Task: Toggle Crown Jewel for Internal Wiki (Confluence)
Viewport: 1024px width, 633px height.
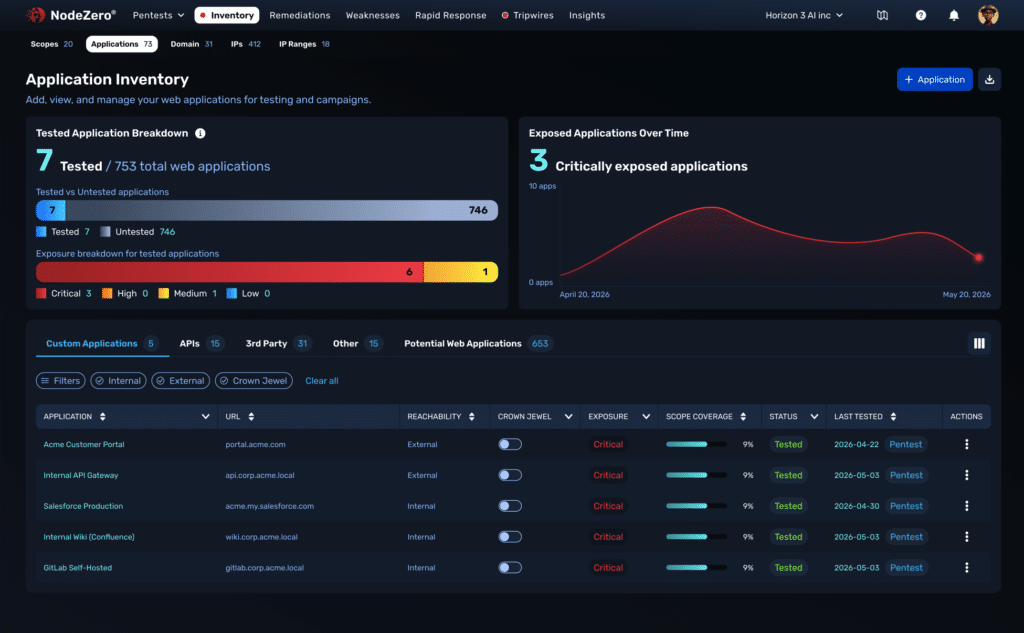Action: tap(510, 537)
